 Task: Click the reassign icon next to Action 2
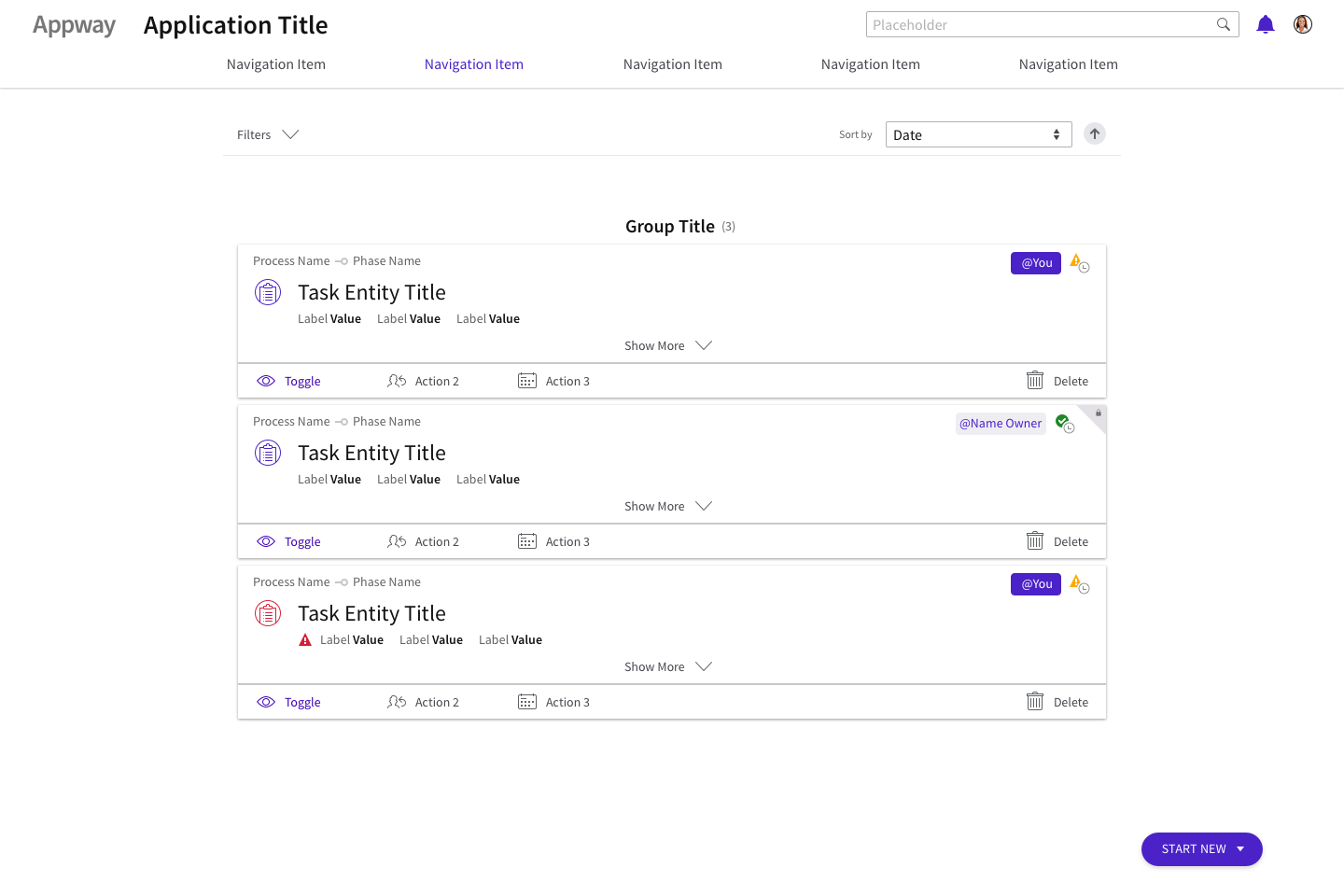pos(396,381)
